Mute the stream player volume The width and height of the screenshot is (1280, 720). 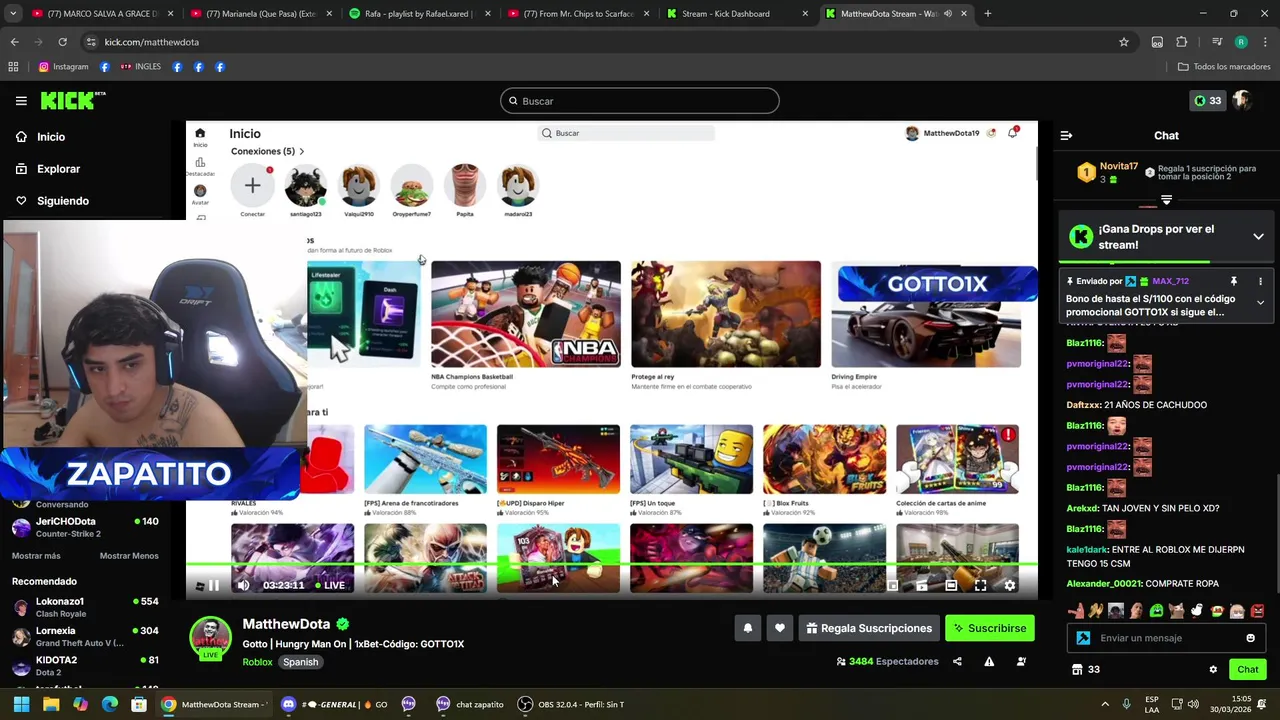242,586
